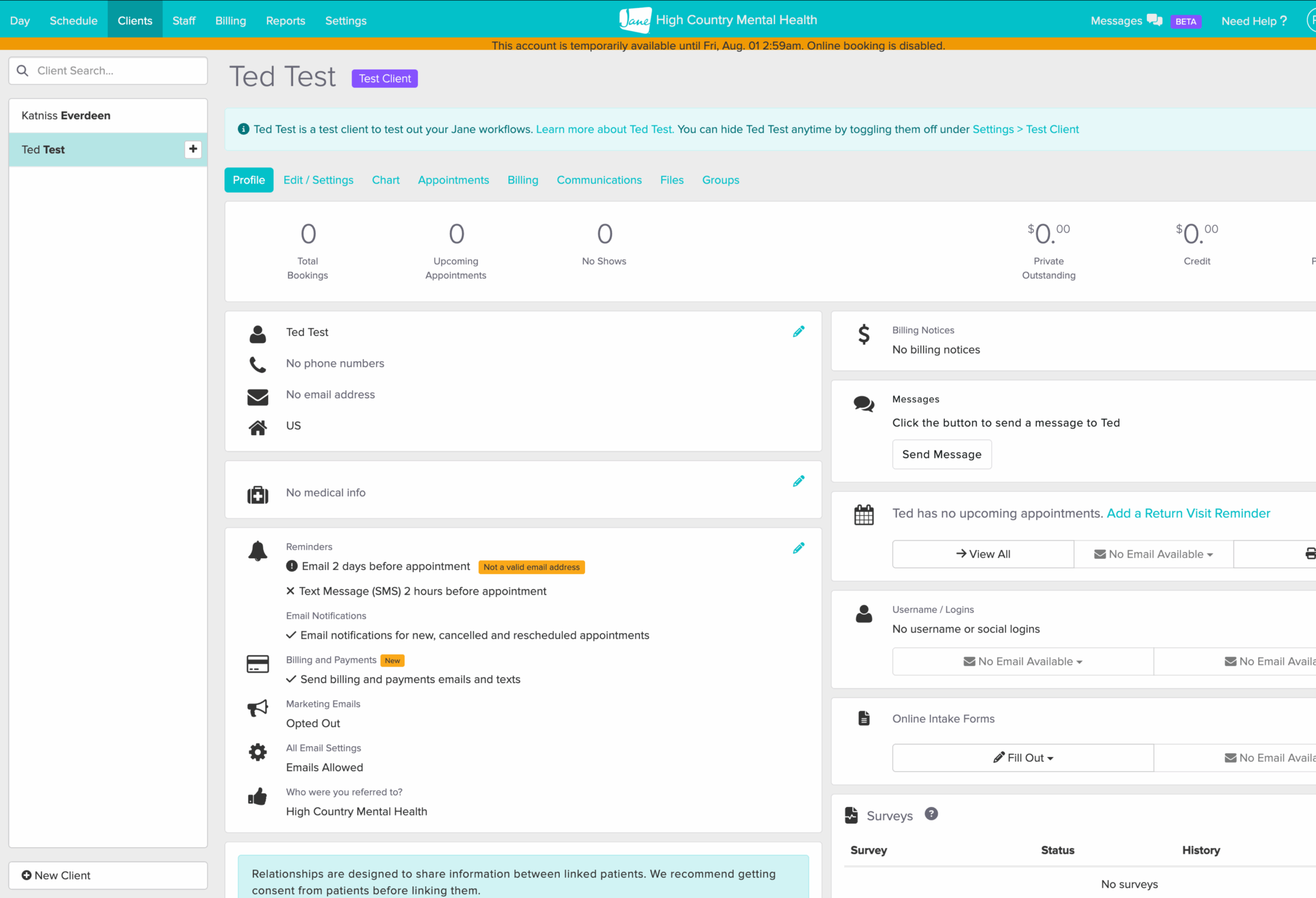Click the person icon beside Username / Logins
1316x898 pixels.
click(864, 613)
